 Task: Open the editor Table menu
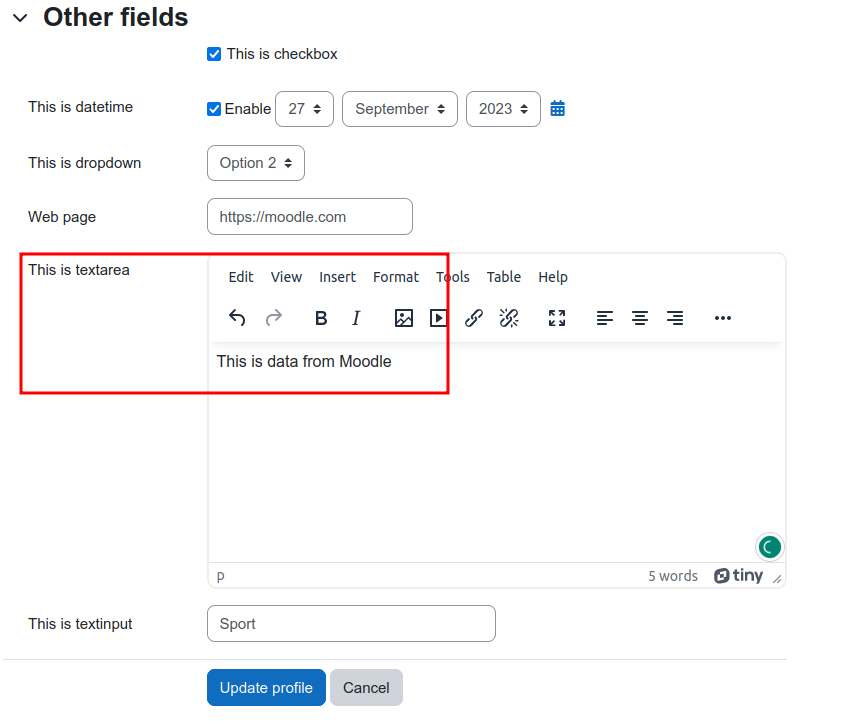click(x=504, y=277)
